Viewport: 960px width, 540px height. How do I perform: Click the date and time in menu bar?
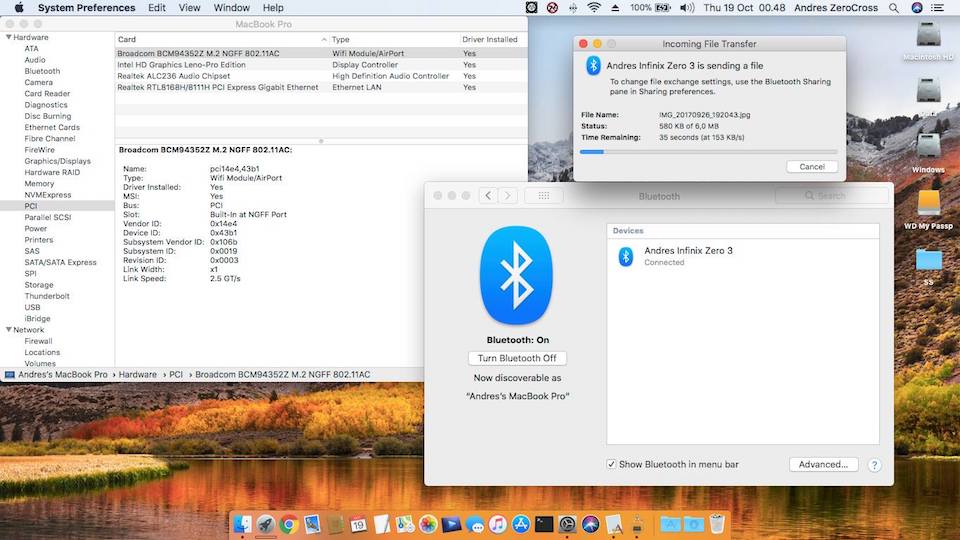coord(744,8)
